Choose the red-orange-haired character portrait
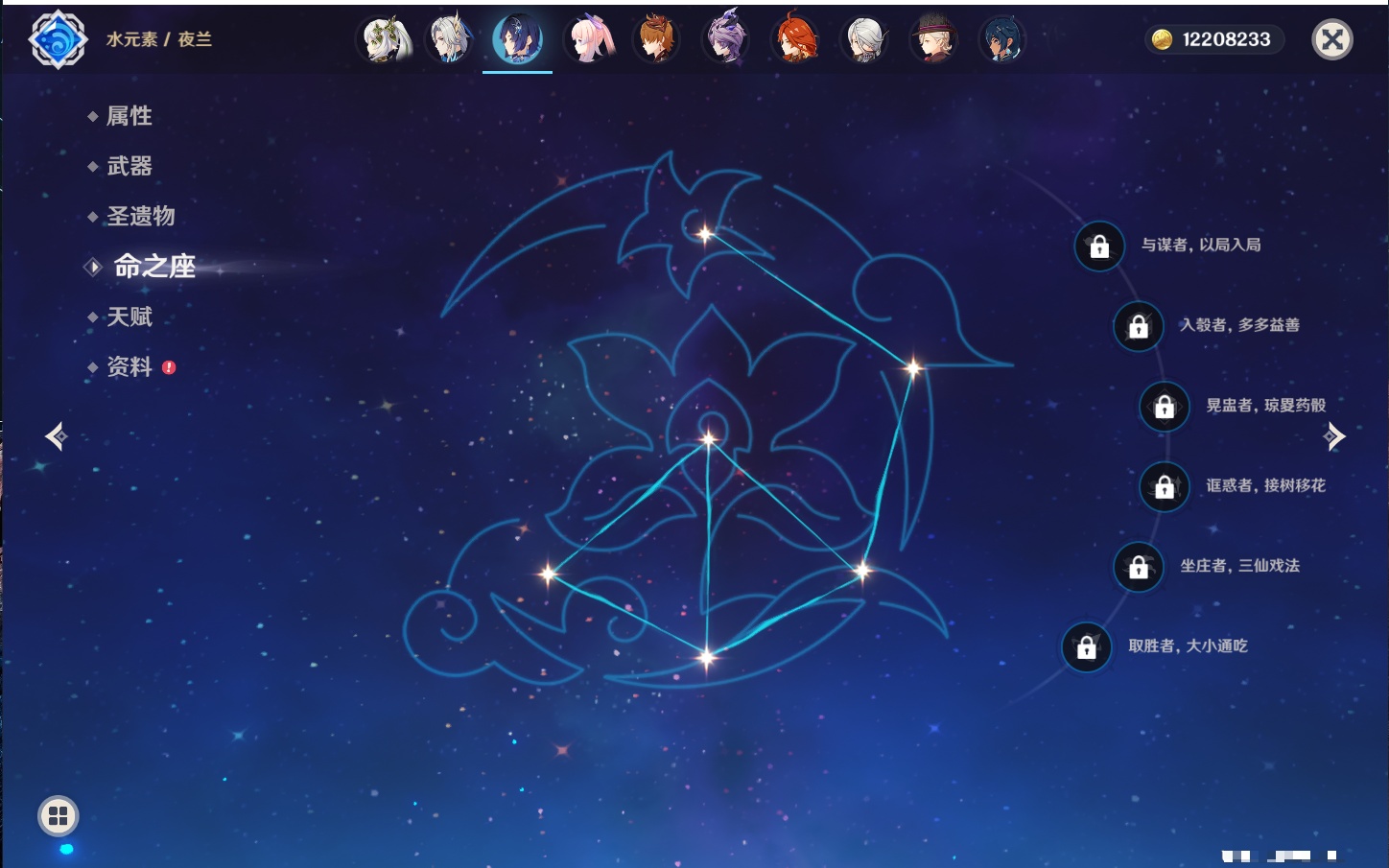This screenshot has width=1389, height=868. coord(795,39)
